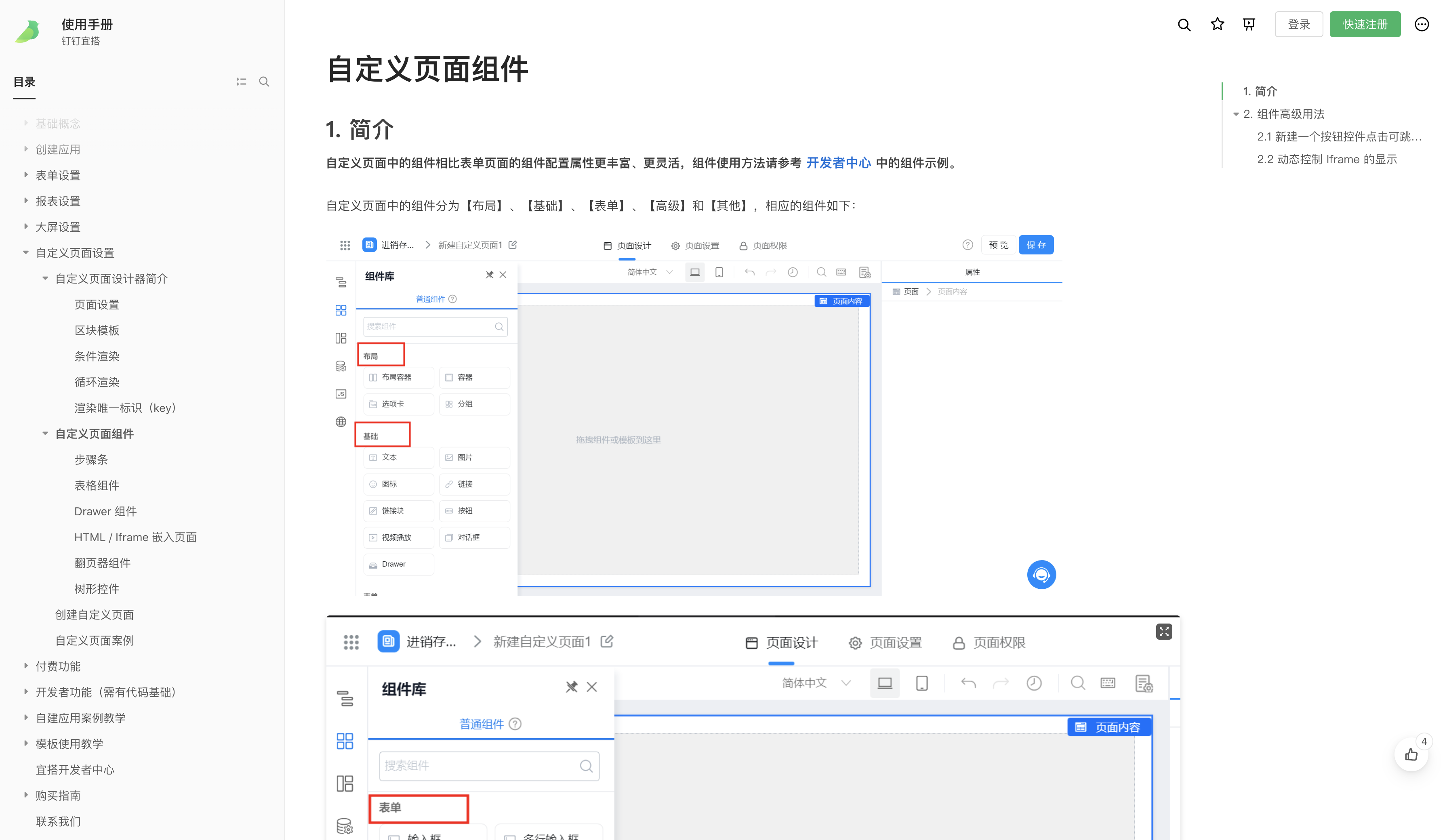
Task: Exit the enlarged image view icon
Action: 1163,632
